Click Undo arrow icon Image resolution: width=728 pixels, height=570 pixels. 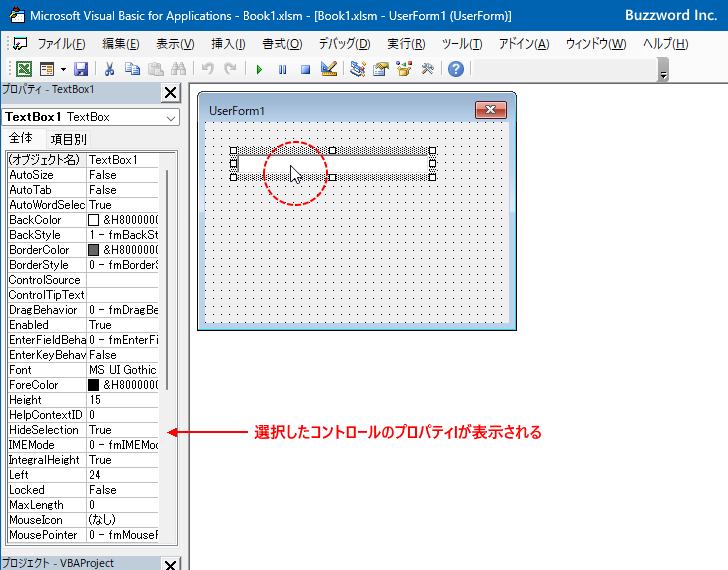[208, 69]
